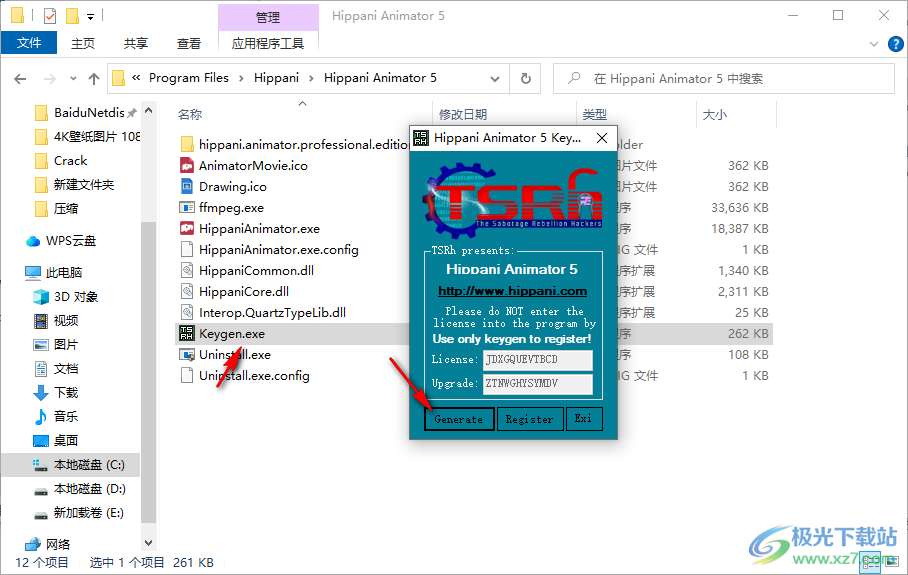The height and width of the screenshot is (575, 908).
Task: Click properties icon in quick access toolbar
Action: [x=50, y=16]
